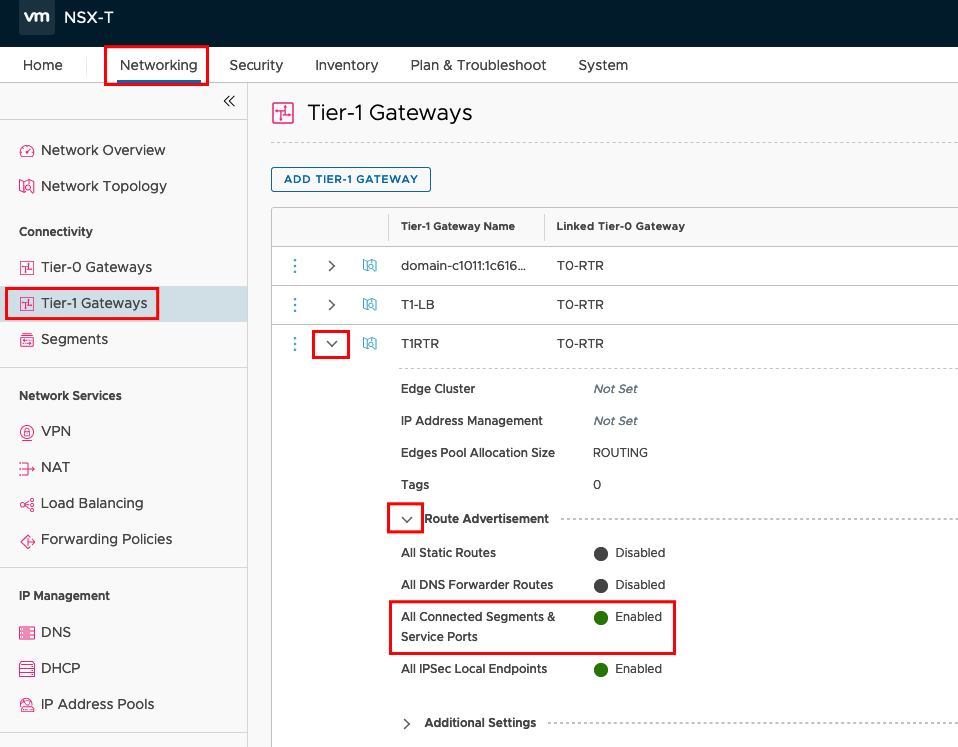958x747 pixels.
Task: Click the Tier-1 Gateways sidebar icon
Action: 27,304
